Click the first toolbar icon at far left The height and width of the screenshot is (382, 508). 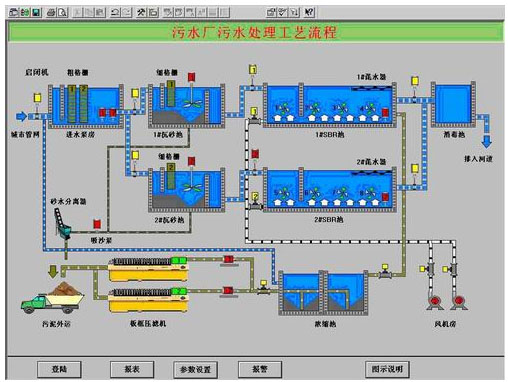click(x=14, y=12)
